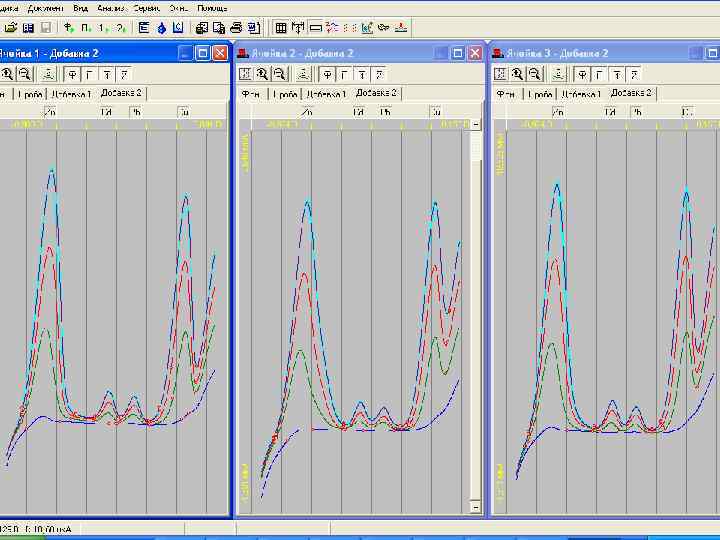Click the first copy-documents icon in main toolbar
The image size is (720, 540).
click(202, 28)
